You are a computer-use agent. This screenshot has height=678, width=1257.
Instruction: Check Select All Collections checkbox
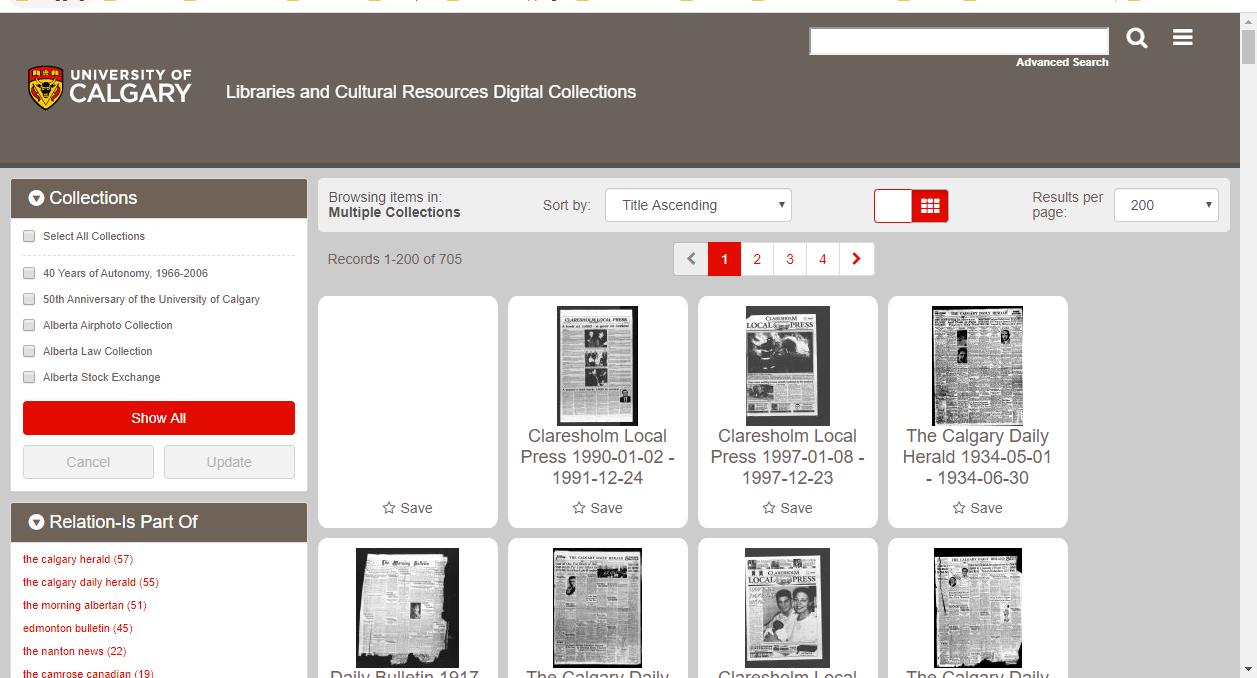pos(30,237)
